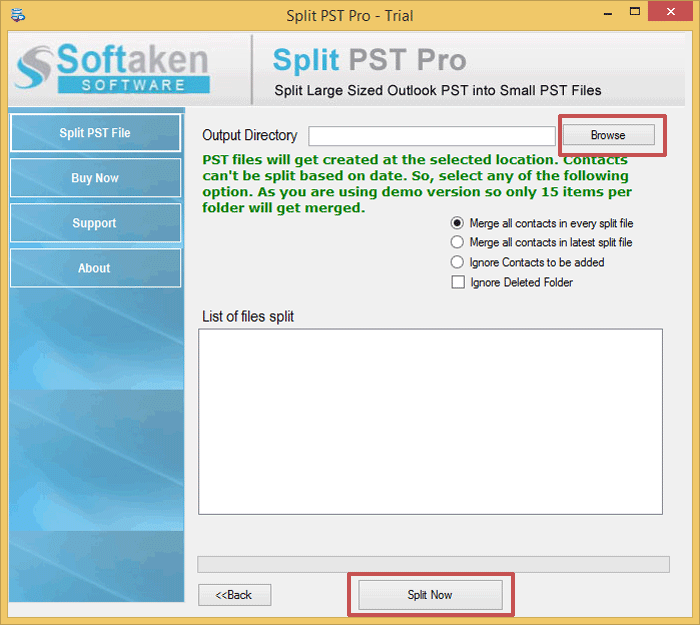Viewport: 700px width, 625px height.
Task: Focus the Output Directory text field
Action: point(432,136)
